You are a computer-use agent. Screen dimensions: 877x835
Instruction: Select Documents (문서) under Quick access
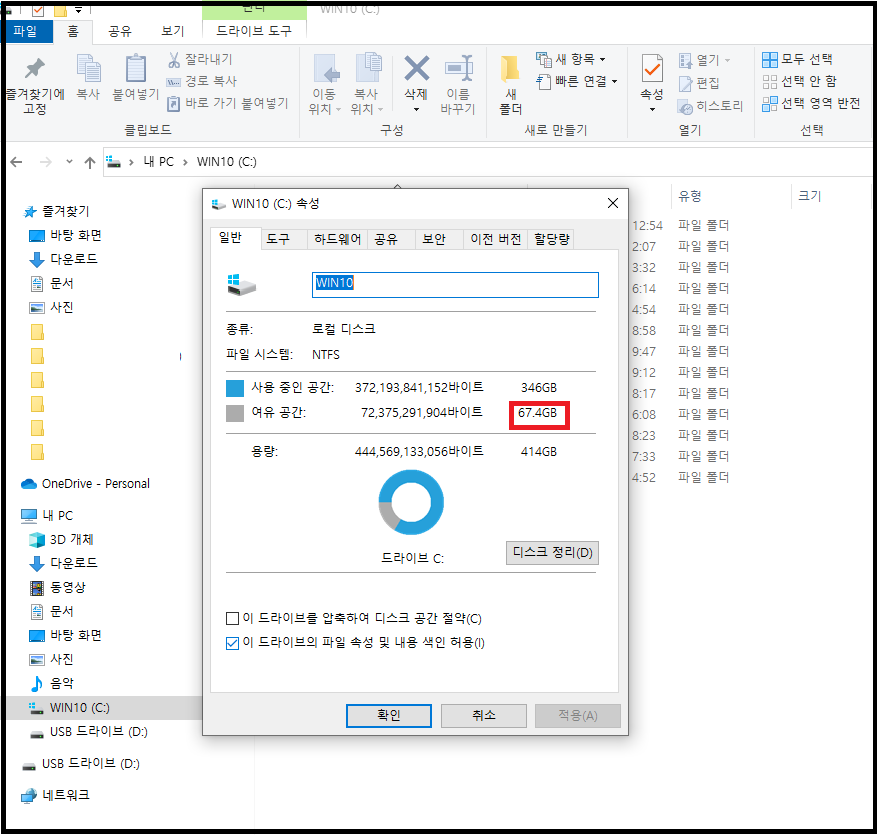tap(51, 284)
